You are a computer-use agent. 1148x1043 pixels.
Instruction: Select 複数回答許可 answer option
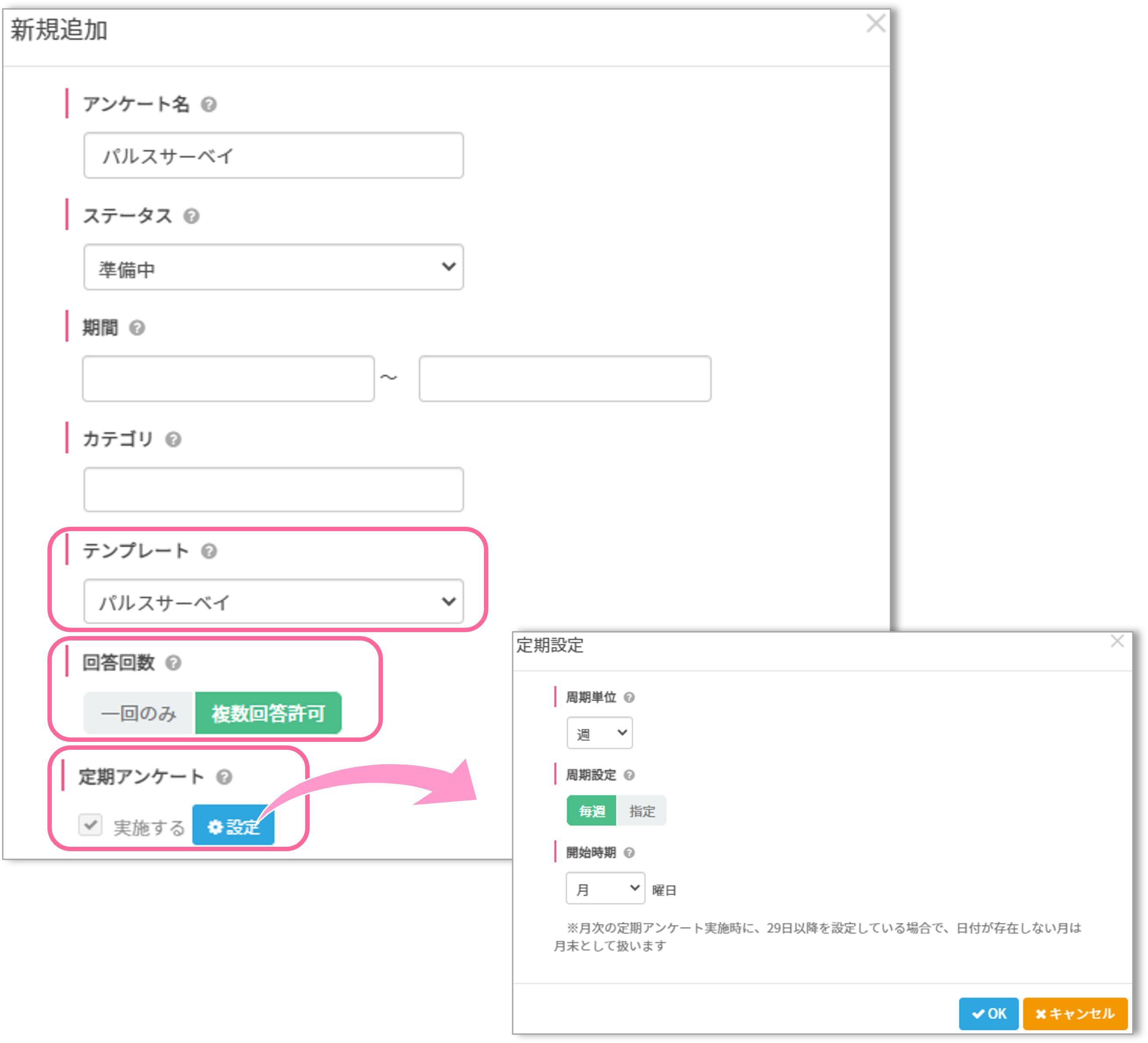268,713
